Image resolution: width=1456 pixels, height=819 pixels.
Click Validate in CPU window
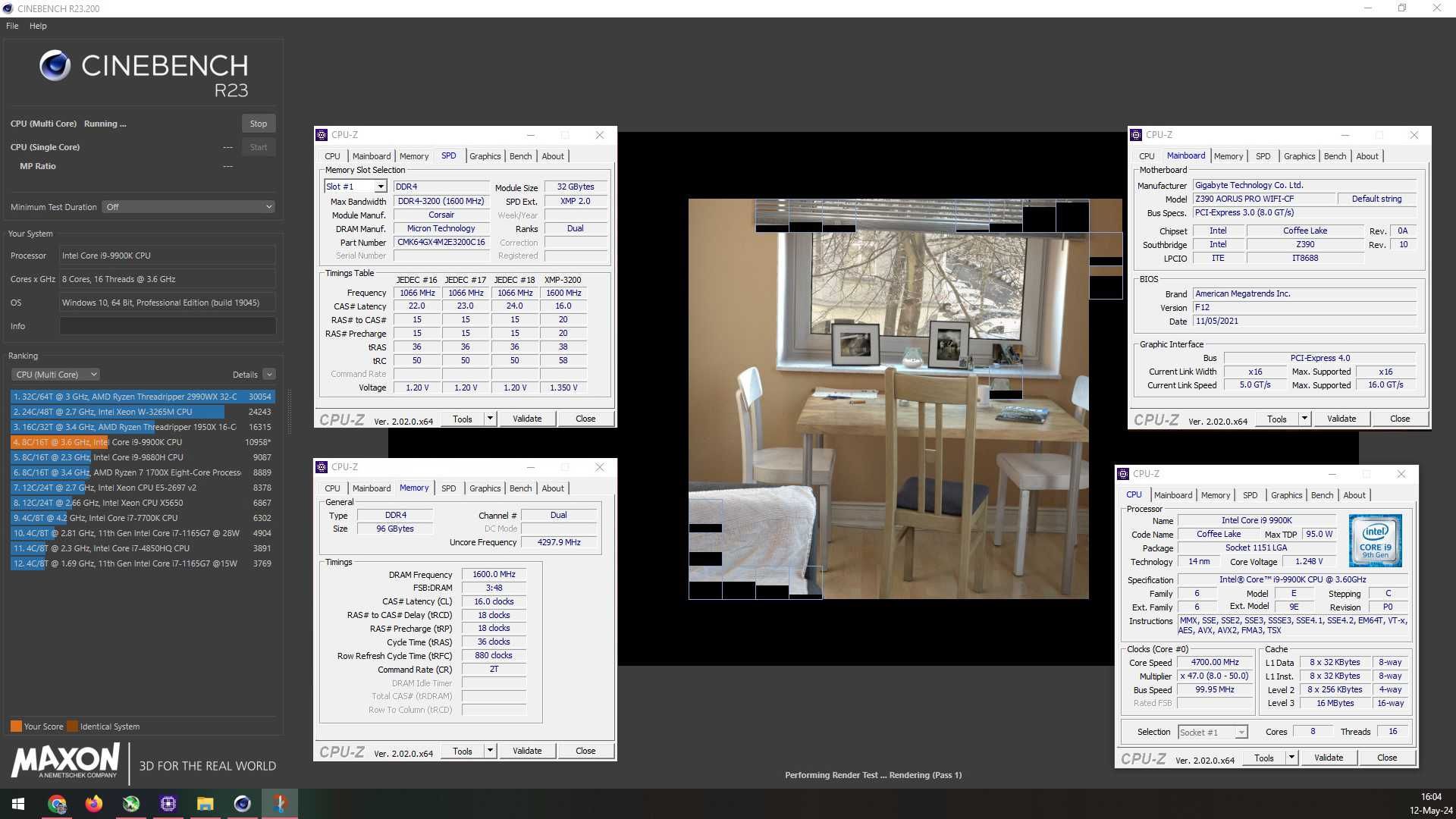click(x=1329, y=758)
